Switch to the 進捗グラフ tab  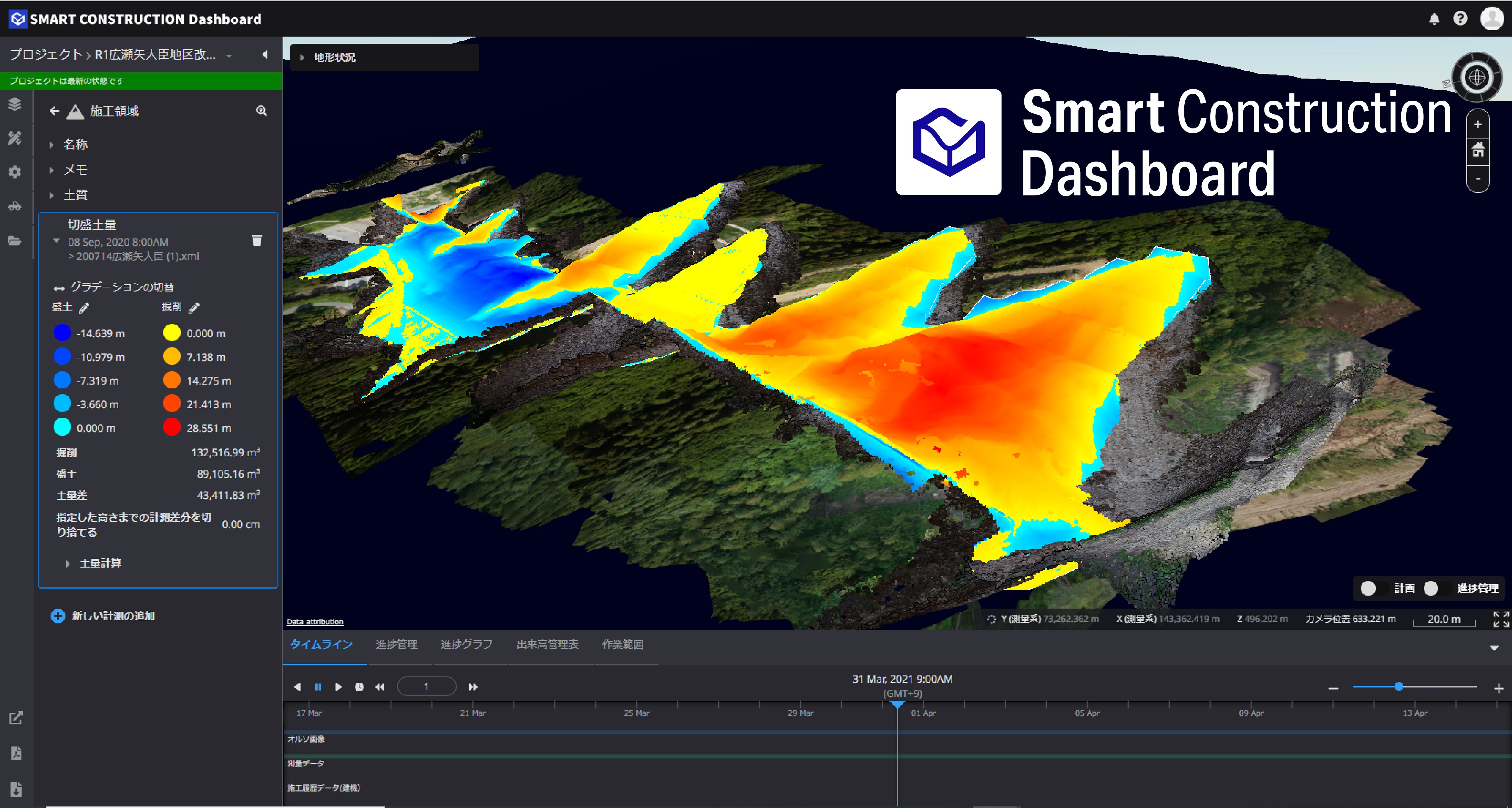click(466, 645)
